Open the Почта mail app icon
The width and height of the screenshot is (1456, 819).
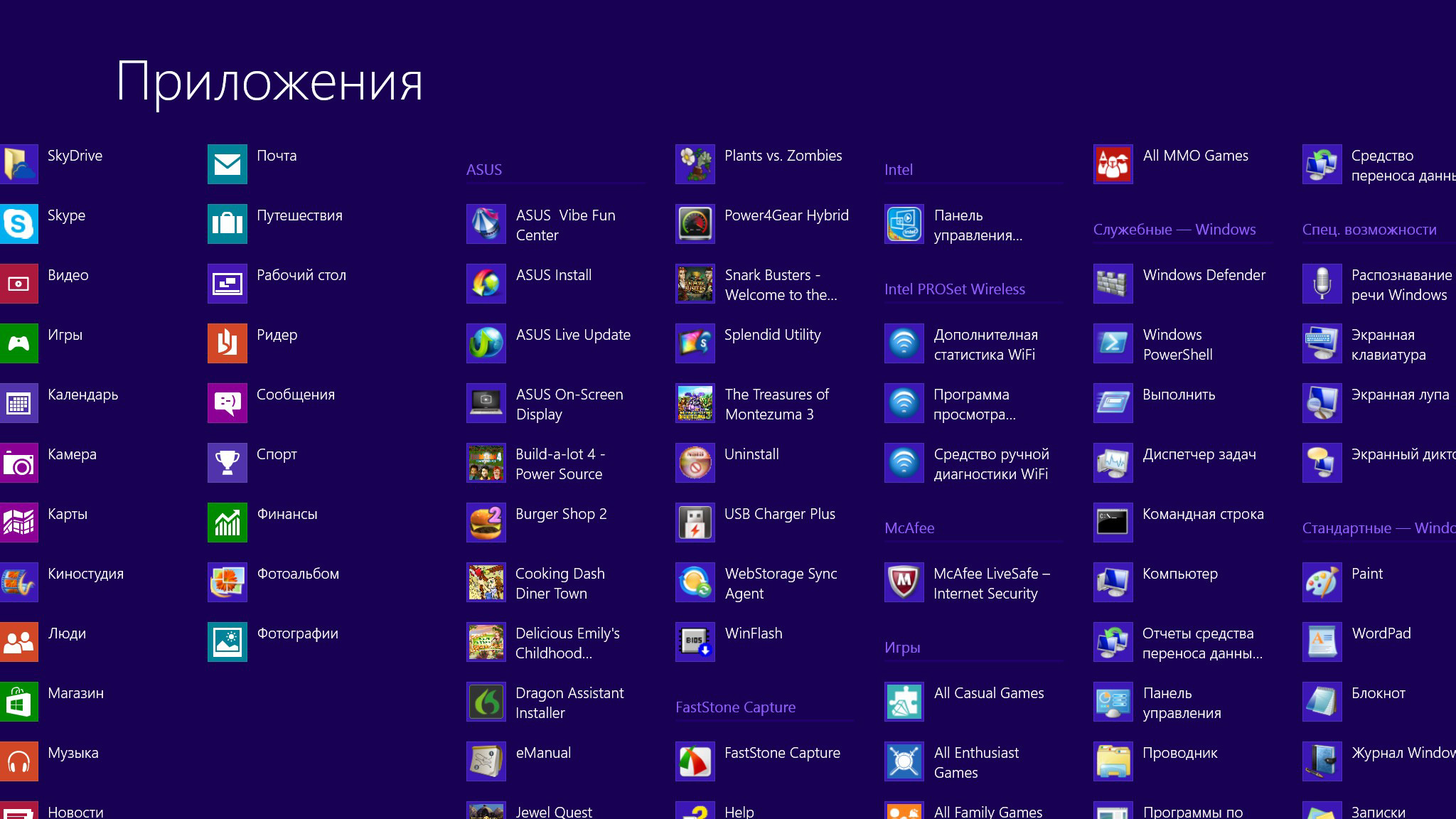coord(227,164)
